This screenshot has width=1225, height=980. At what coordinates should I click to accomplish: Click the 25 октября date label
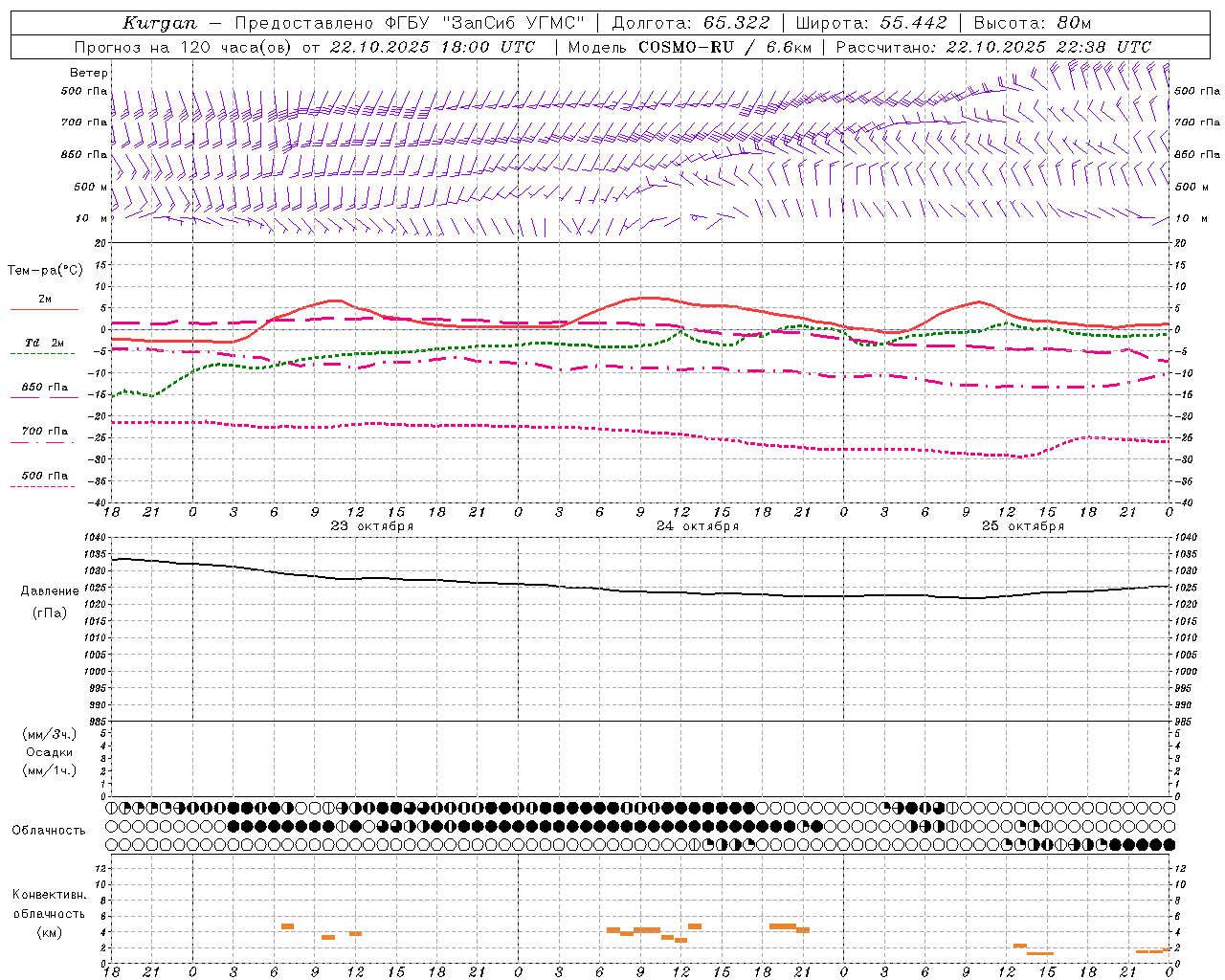[1023, 526]
